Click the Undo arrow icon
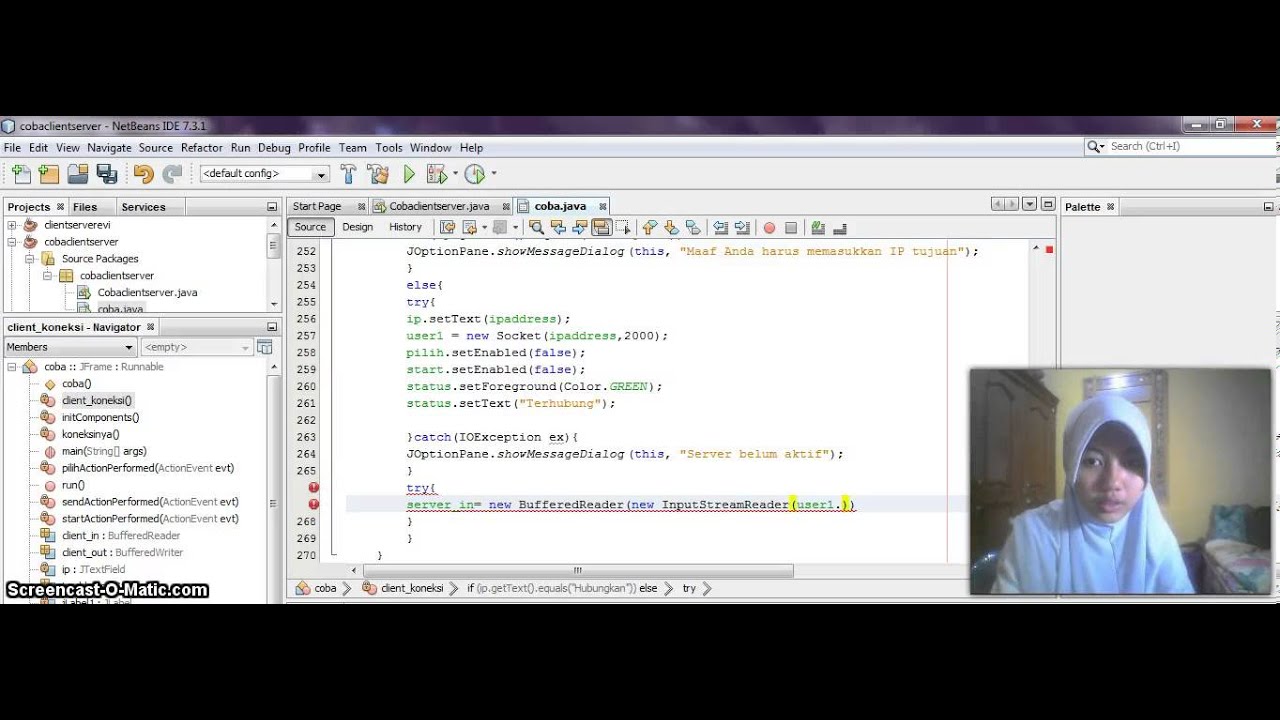The height and width of the screenshot is (720, 1280). (143, 174)
